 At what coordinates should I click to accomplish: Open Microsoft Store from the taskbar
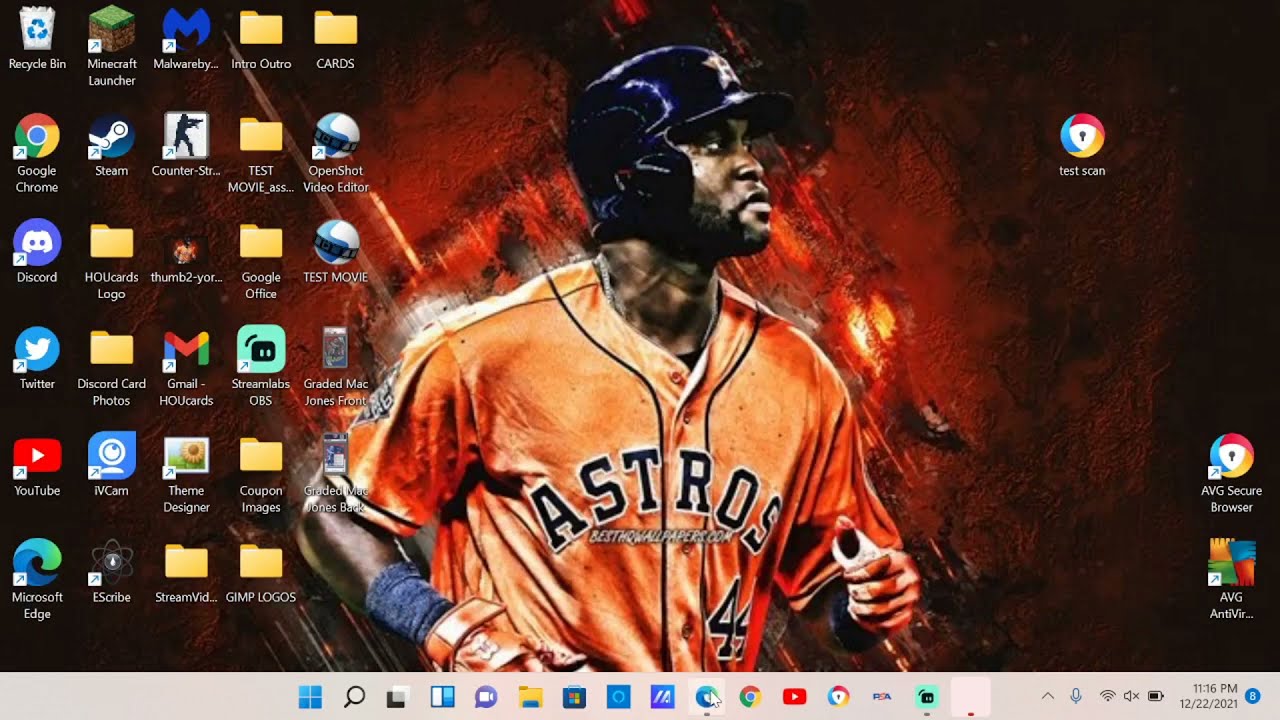pos(574,697)
